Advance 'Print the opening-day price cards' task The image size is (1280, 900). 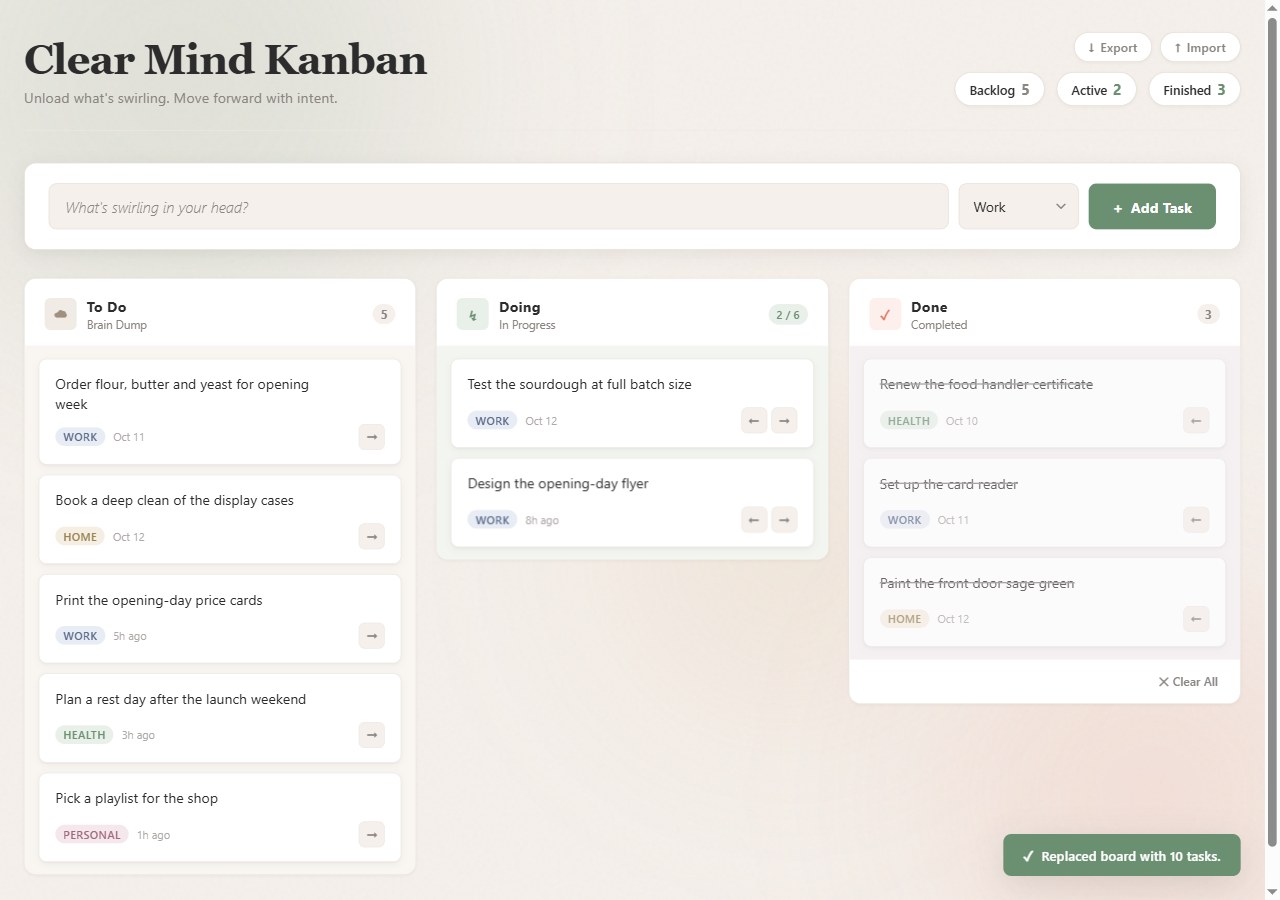(372, 636)
